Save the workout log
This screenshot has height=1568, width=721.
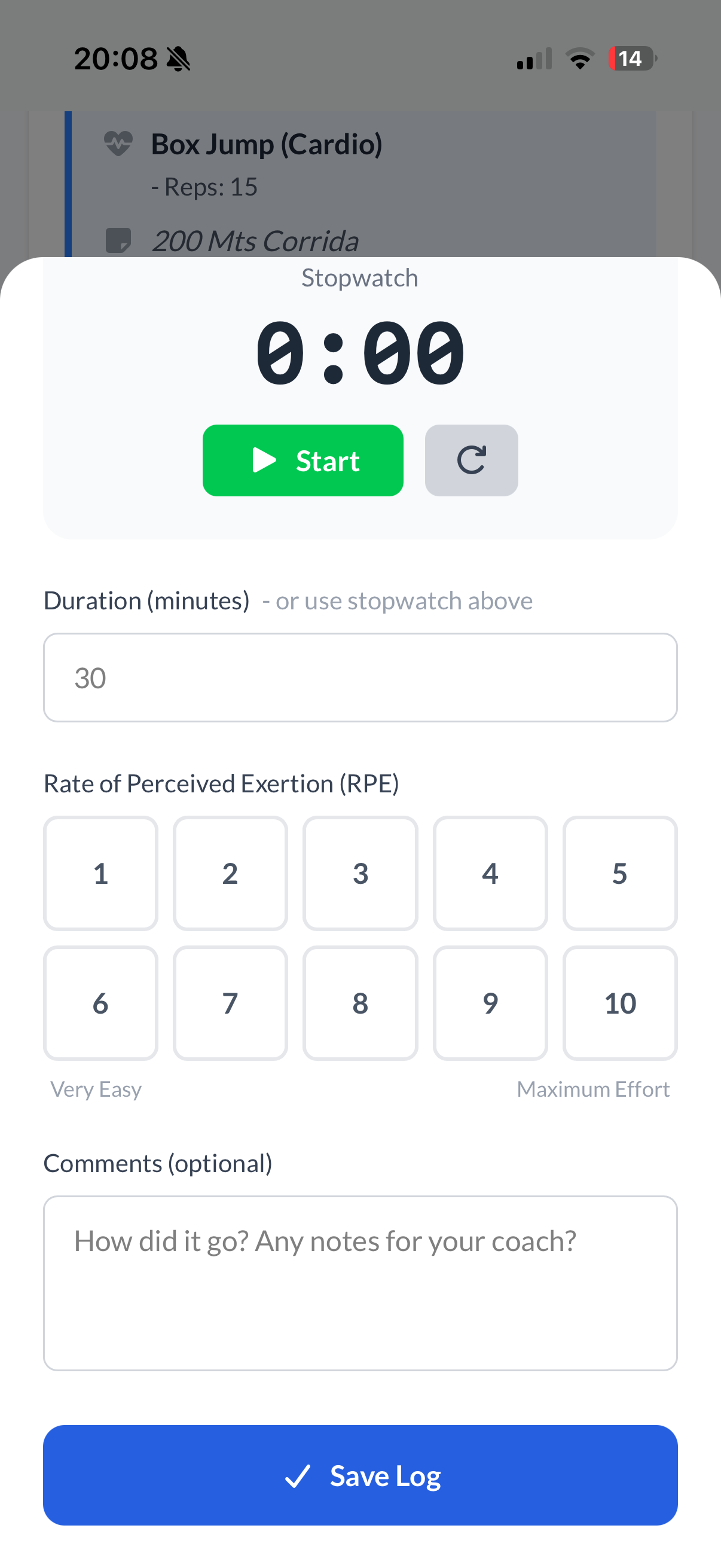pyautogui.click(x=360, y=1475)
